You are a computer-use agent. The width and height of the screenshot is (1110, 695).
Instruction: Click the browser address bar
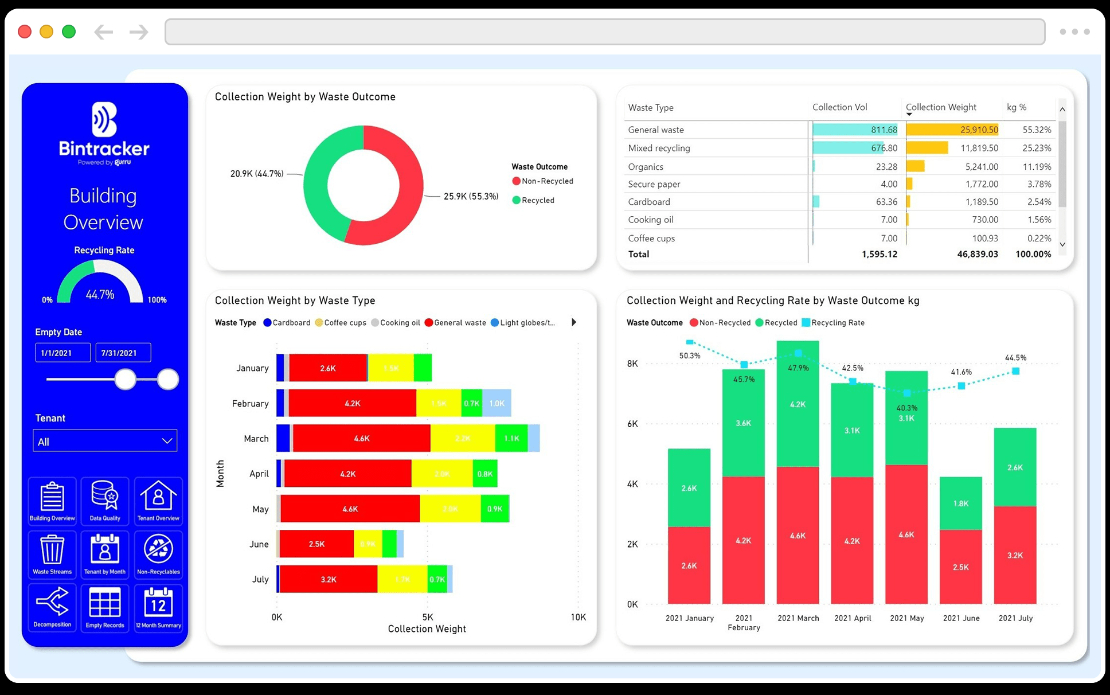tap(605, 32)
